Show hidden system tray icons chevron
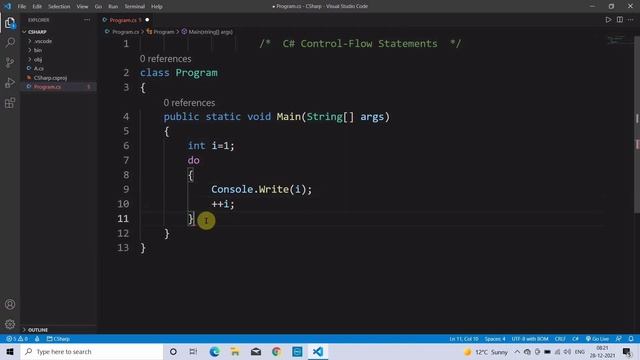640x360 pixels. click(x=517, y=352)
